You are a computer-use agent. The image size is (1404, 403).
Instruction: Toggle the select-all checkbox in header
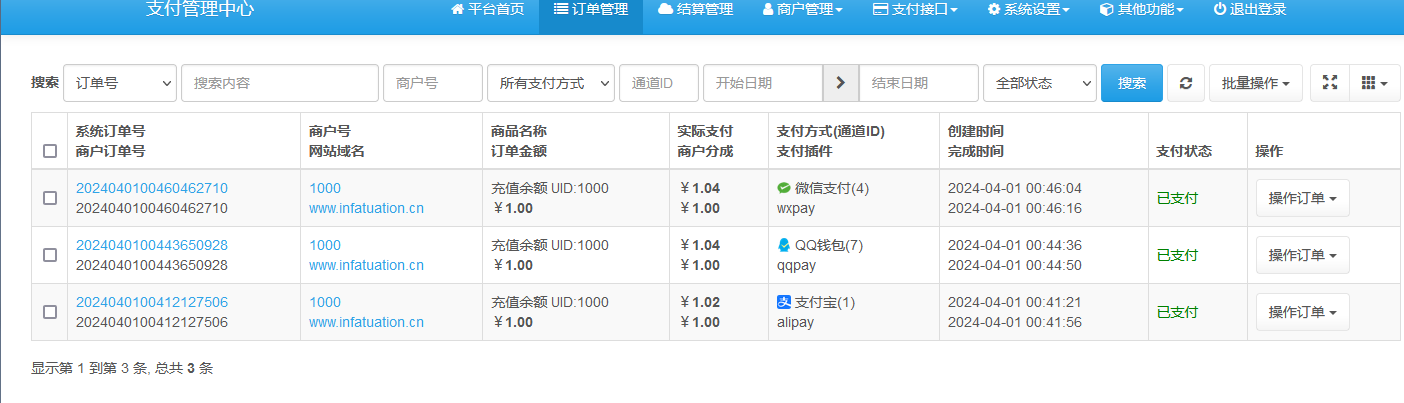(50, 151)
